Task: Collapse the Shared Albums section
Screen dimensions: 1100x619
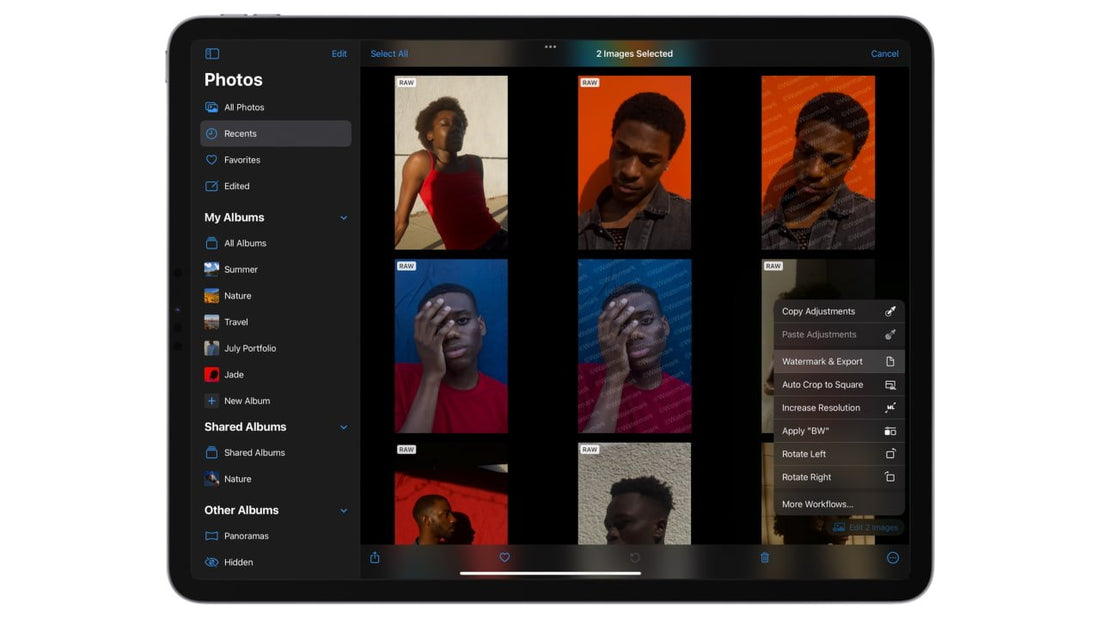Action: [344, 427]
